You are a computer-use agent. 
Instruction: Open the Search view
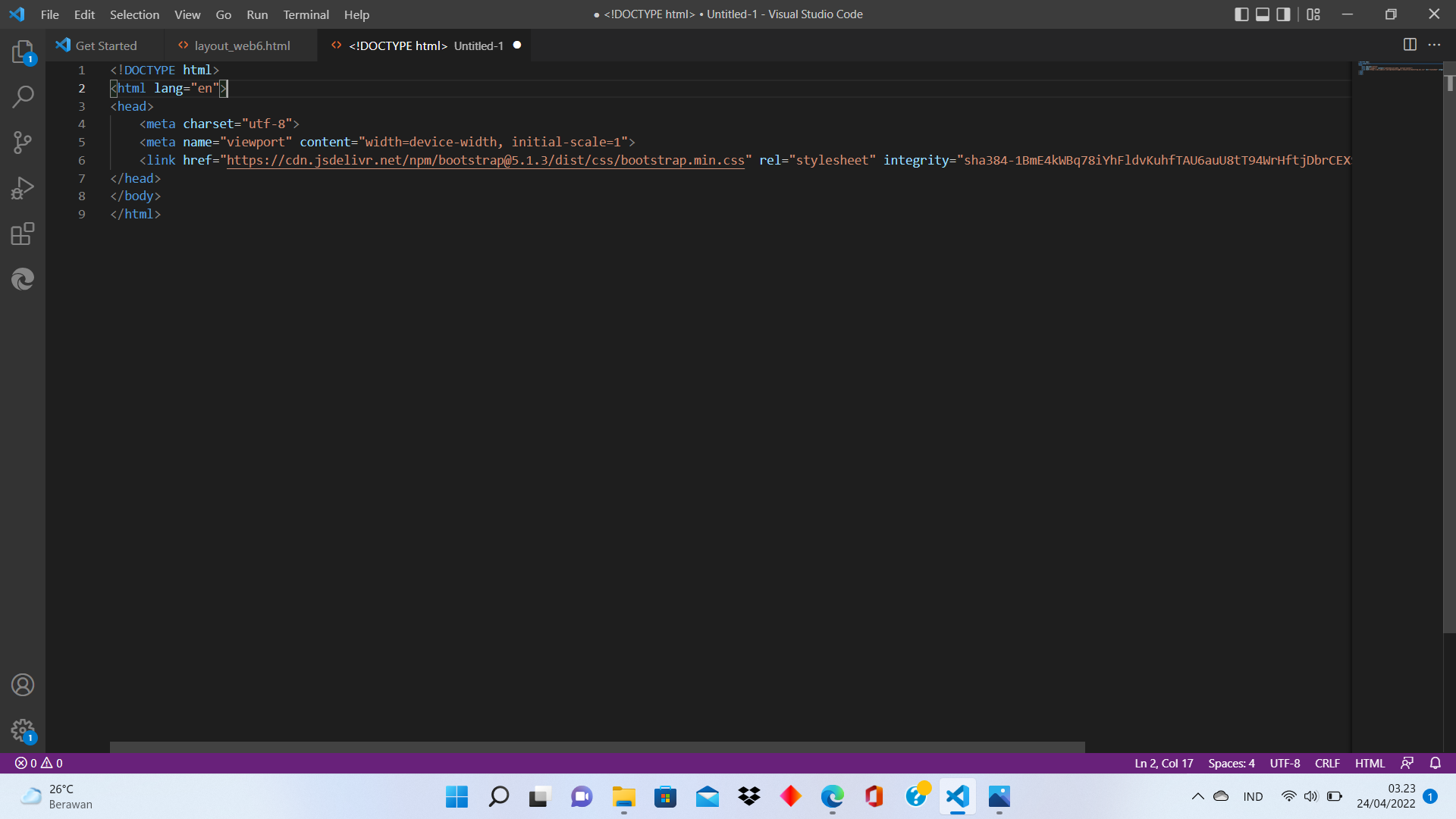pos(23,97)
